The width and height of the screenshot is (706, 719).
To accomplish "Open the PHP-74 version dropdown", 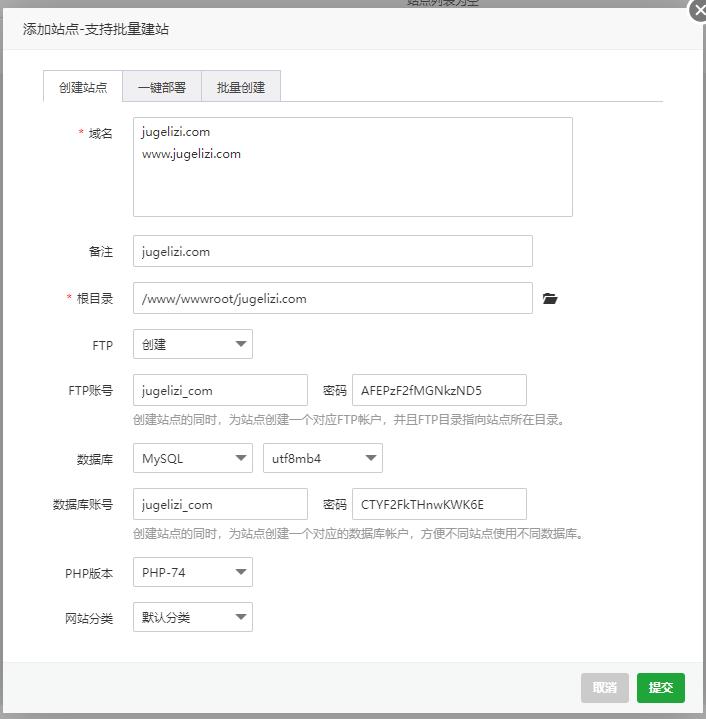I will 193,572.
